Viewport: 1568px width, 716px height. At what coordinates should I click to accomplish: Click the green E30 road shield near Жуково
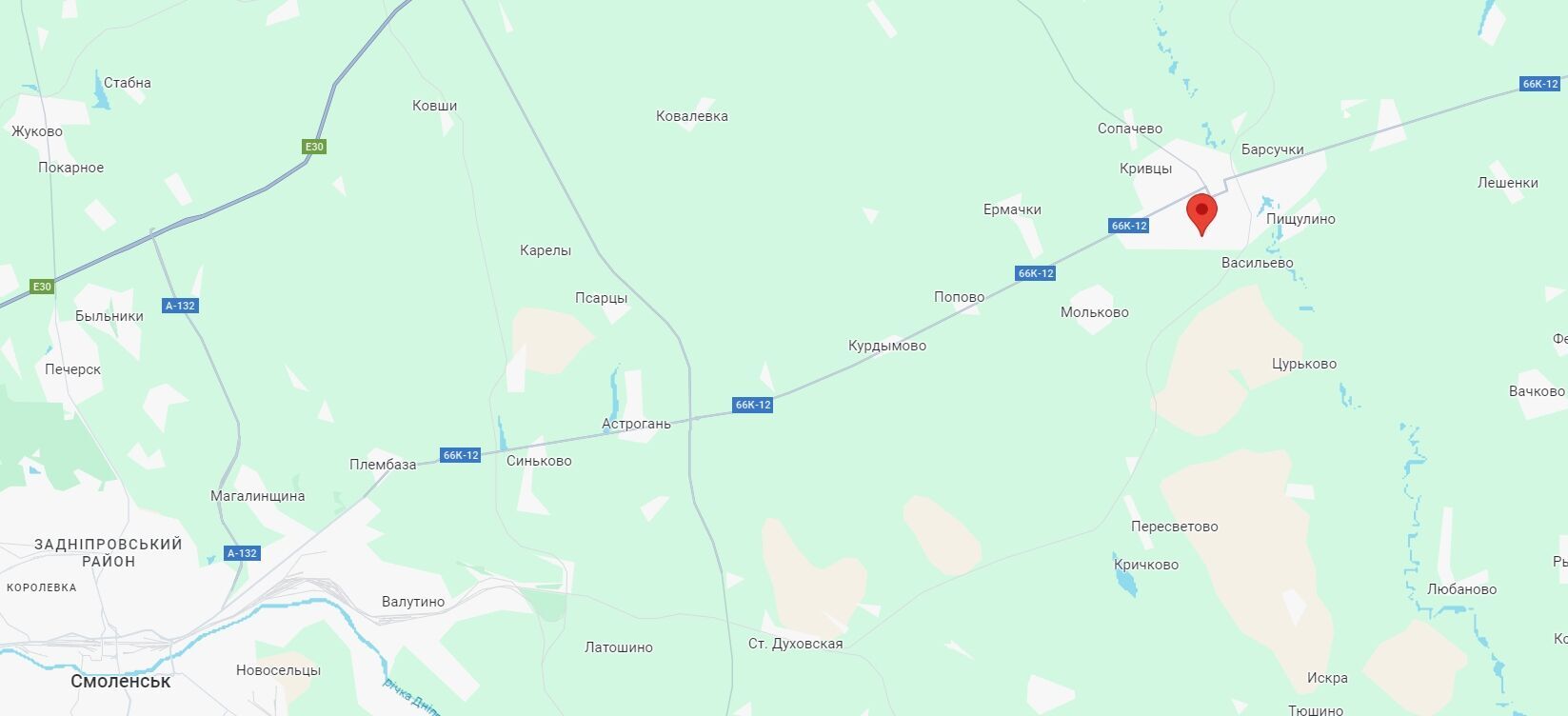coord(314,147)
